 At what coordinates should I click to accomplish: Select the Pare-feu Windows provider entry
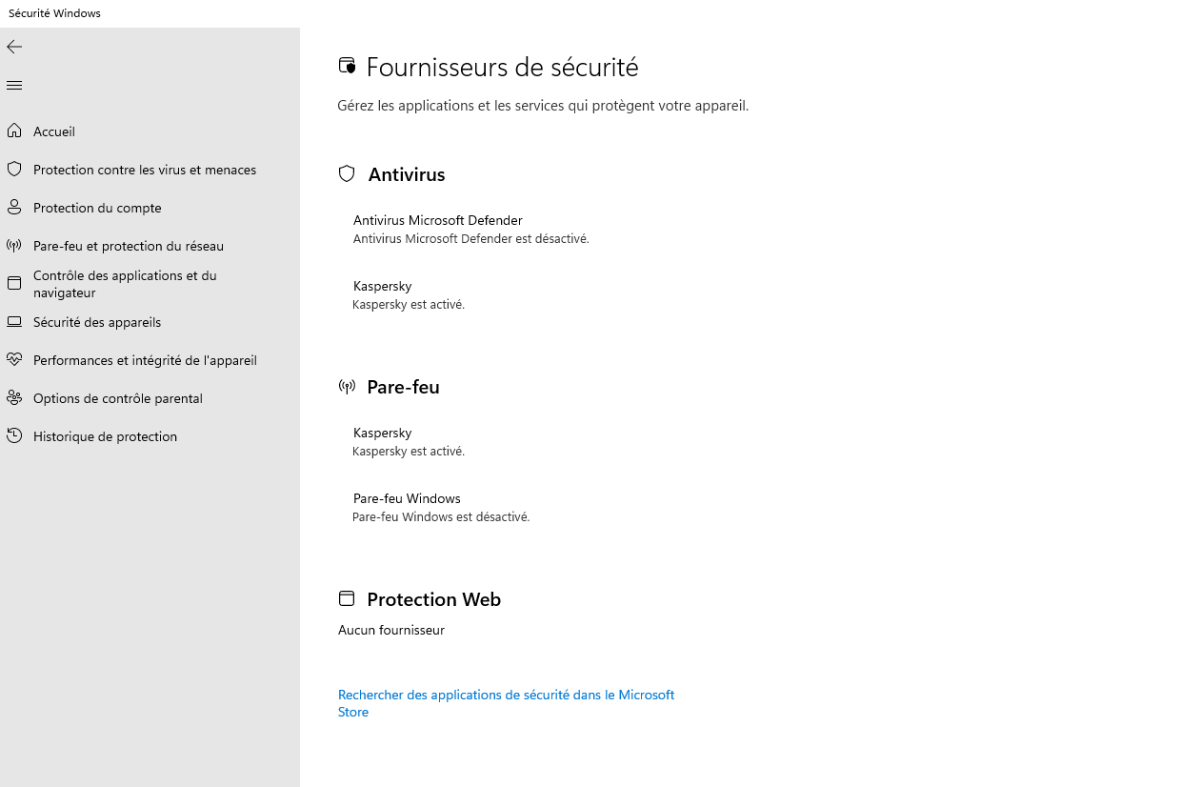click(x=406, y=498)
